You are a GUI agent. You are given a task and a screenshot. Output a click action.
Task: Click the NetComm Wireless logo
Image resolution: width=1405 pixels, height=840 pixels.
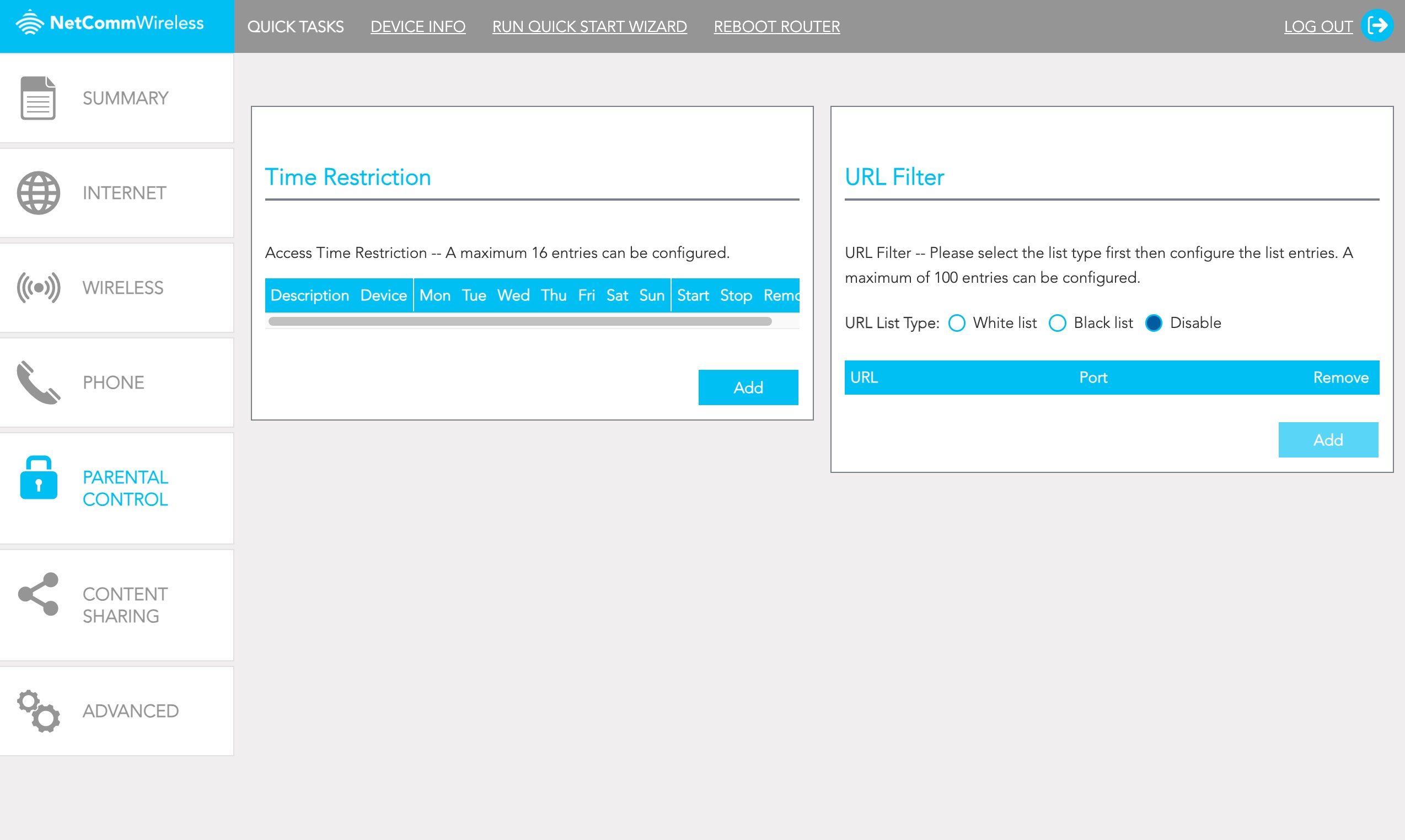pos(110,23)
